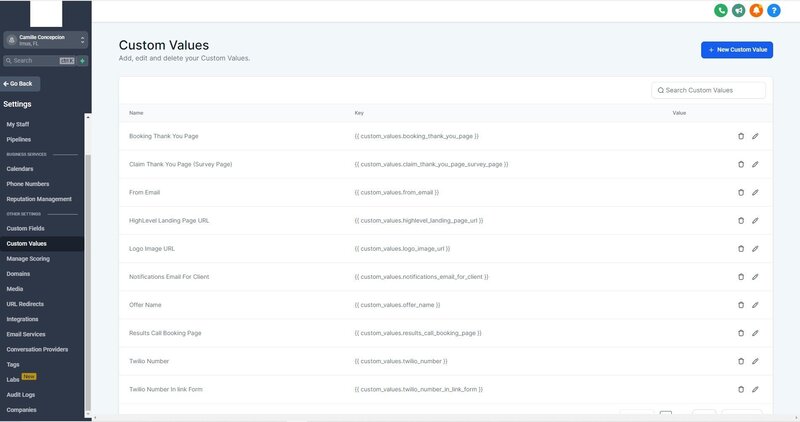
Task: Open My Staff settings
Action: (x=18, y=124)
